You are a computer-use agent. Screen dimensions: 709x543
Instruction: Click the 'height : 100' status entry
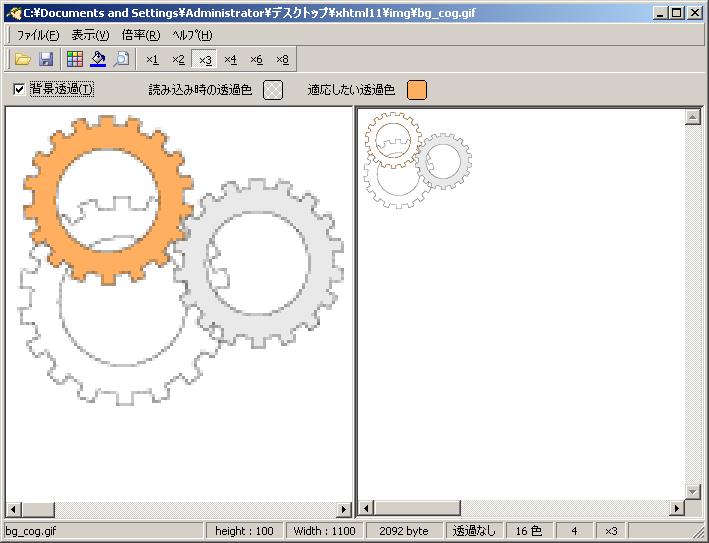tap(244, 531)
